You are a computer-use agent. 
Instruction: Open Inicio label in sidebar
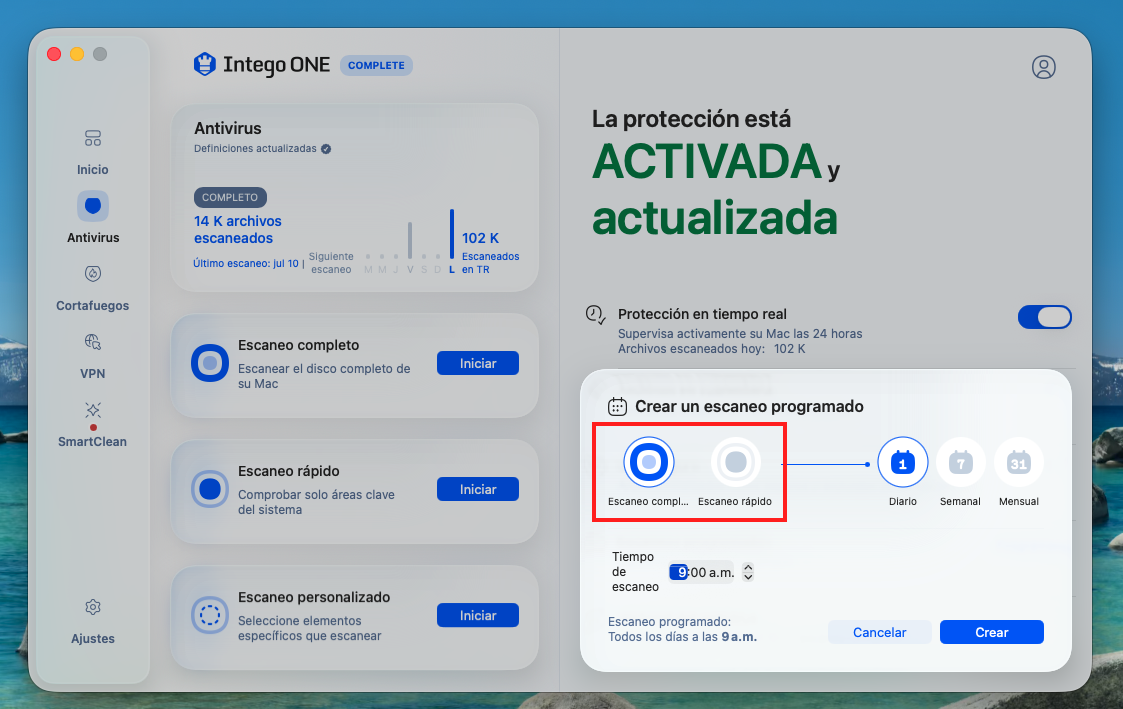pyautogui.click(x=92, y=170)
